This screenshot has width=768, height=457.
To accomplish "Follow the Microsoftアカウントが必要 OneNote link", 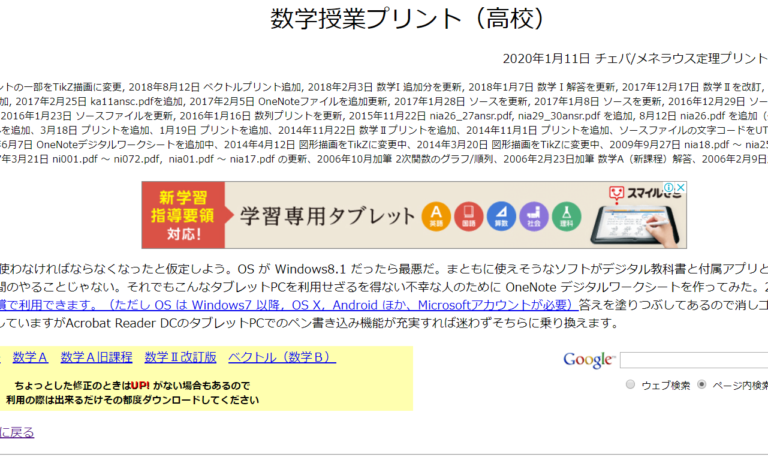I will coord(289,305).
